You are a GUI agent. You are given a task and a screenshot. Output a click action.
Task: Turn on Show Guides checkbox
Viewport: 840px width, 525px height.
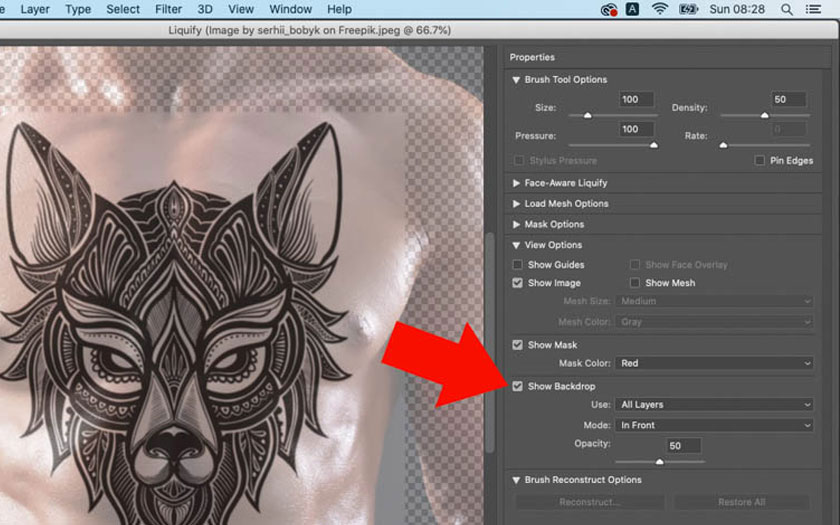pos(517,265)
